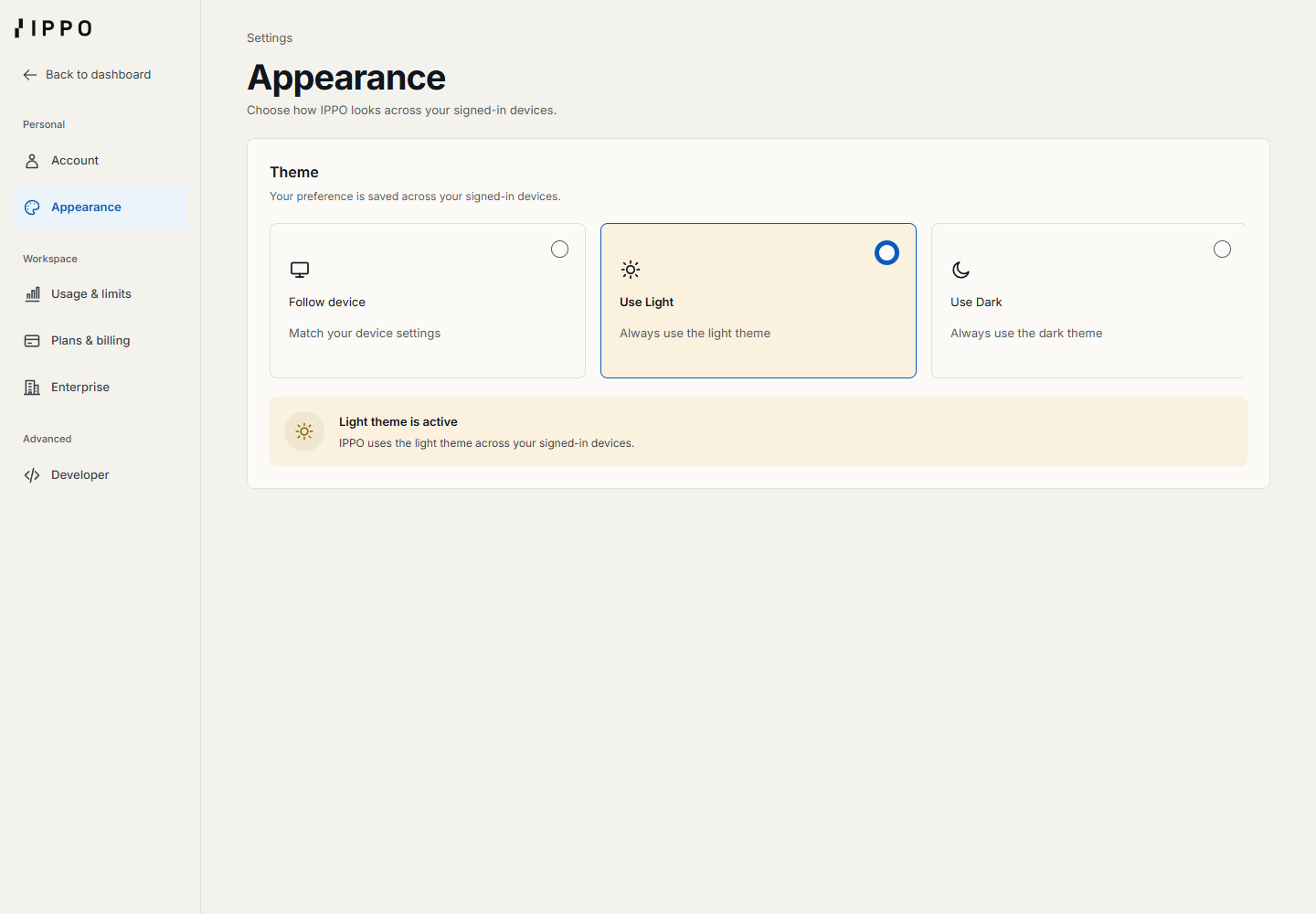Click the 'Theme' section heading
This screenshot has height=914, width=1316.
[294, 173]
